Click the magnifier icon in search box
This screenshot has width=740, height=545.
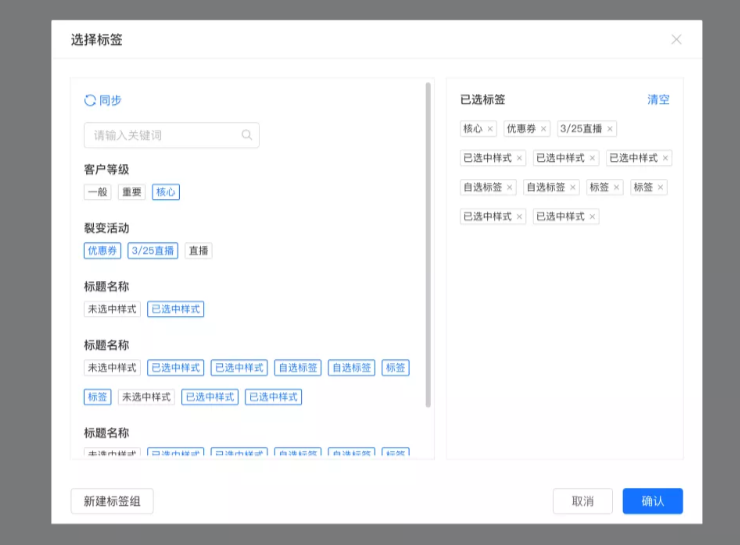(247, 135)
